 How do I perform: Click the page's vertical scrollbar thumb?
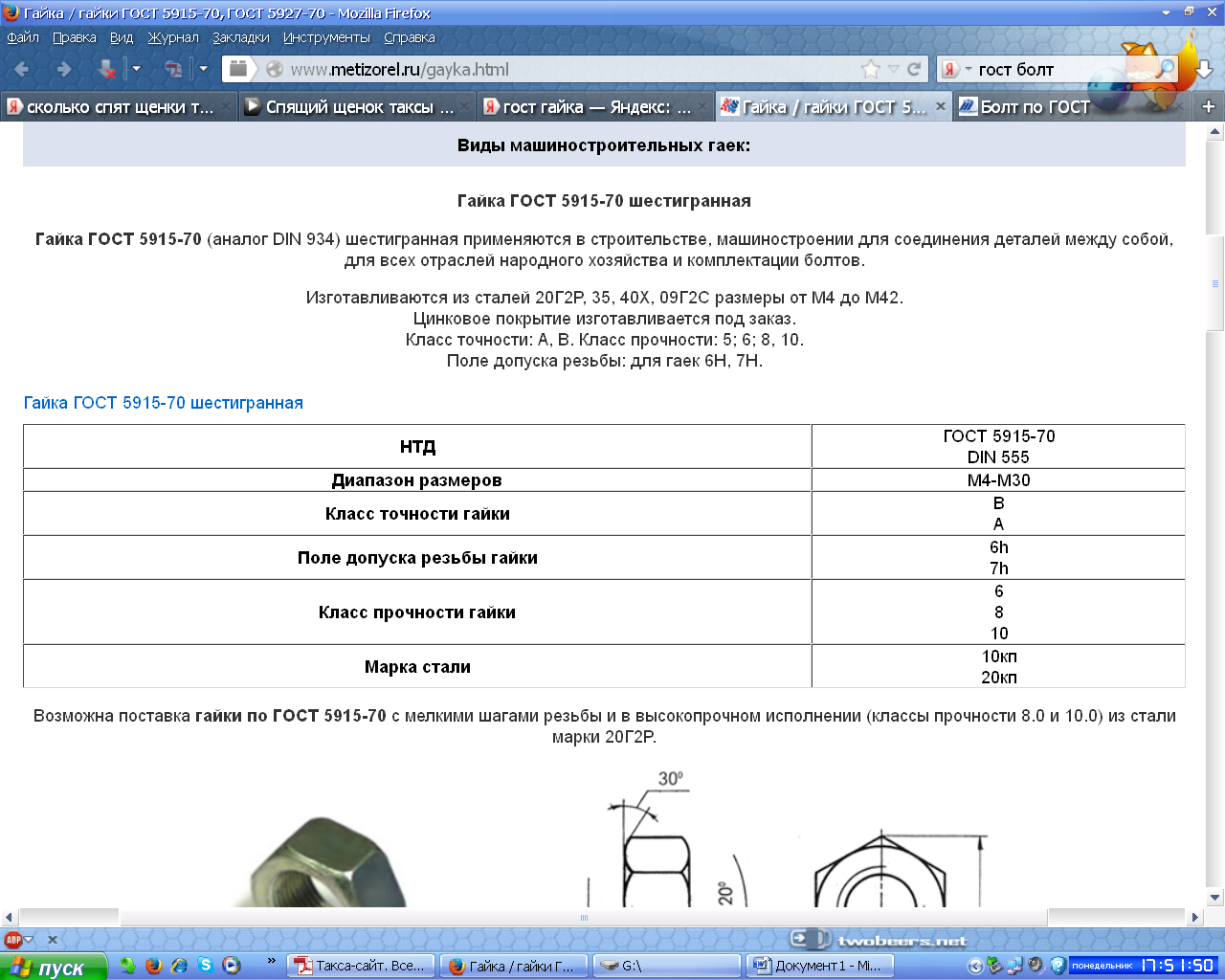1215,282
